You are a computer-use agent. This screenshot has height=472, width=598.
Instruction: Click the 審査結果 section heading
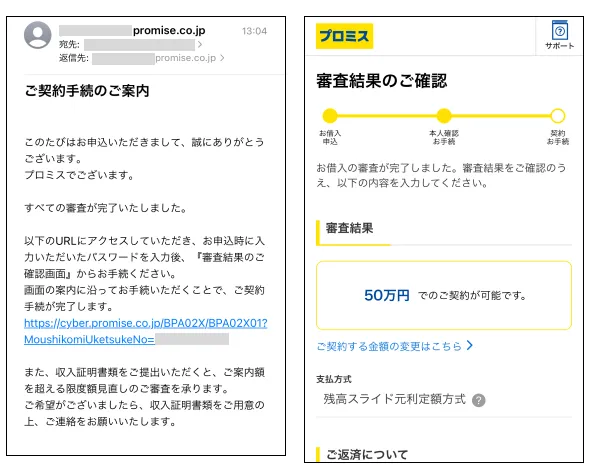[349, 228]
